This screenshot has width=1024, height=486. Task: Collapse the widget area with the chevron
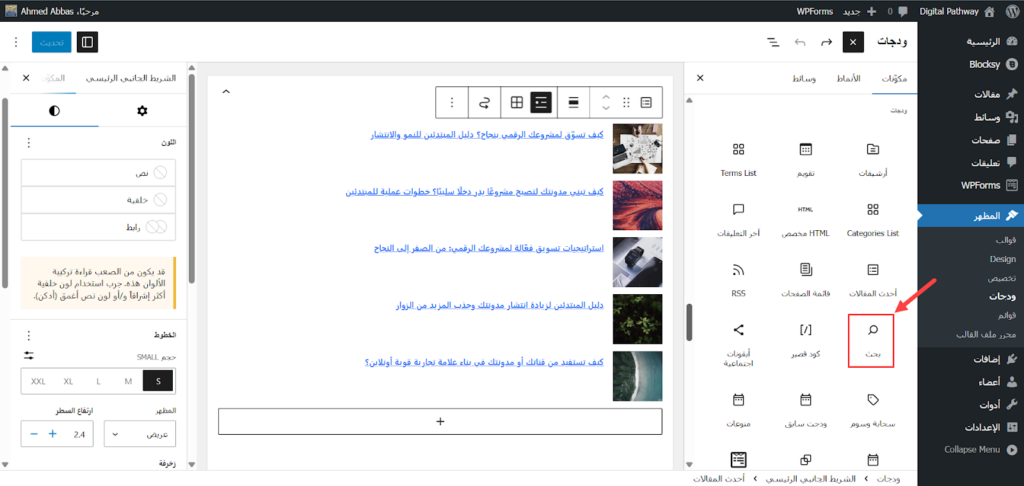coord(225,92)
